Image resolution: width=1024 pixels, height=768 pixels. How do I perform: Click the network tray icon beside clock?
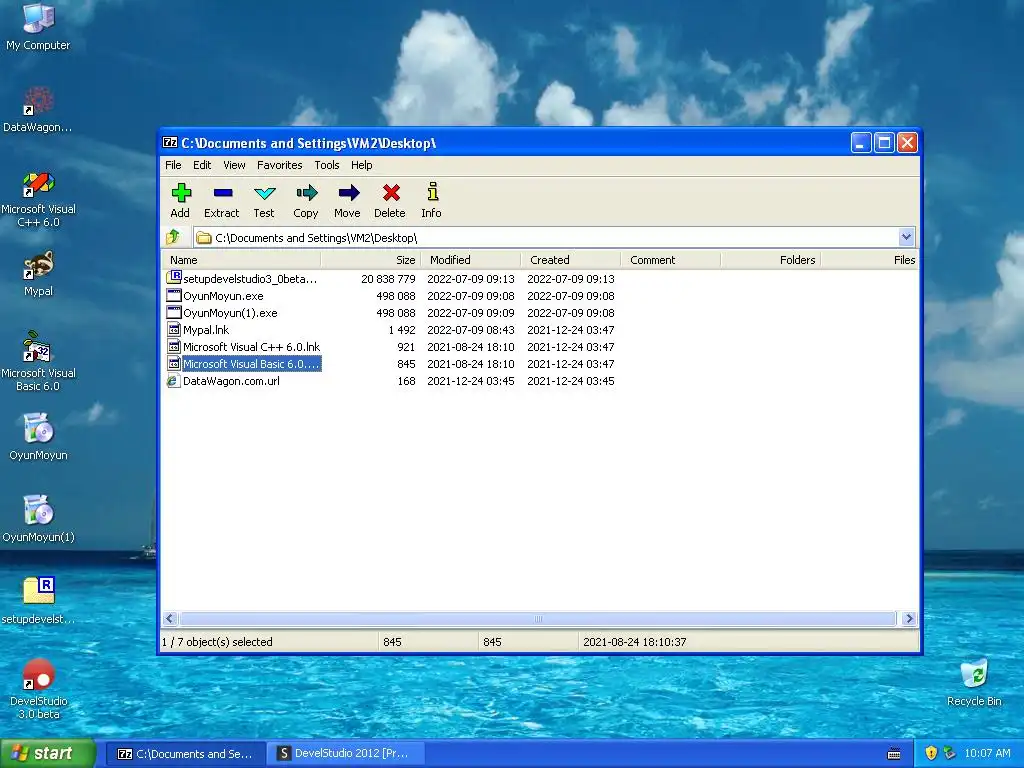tap(950, 753)
